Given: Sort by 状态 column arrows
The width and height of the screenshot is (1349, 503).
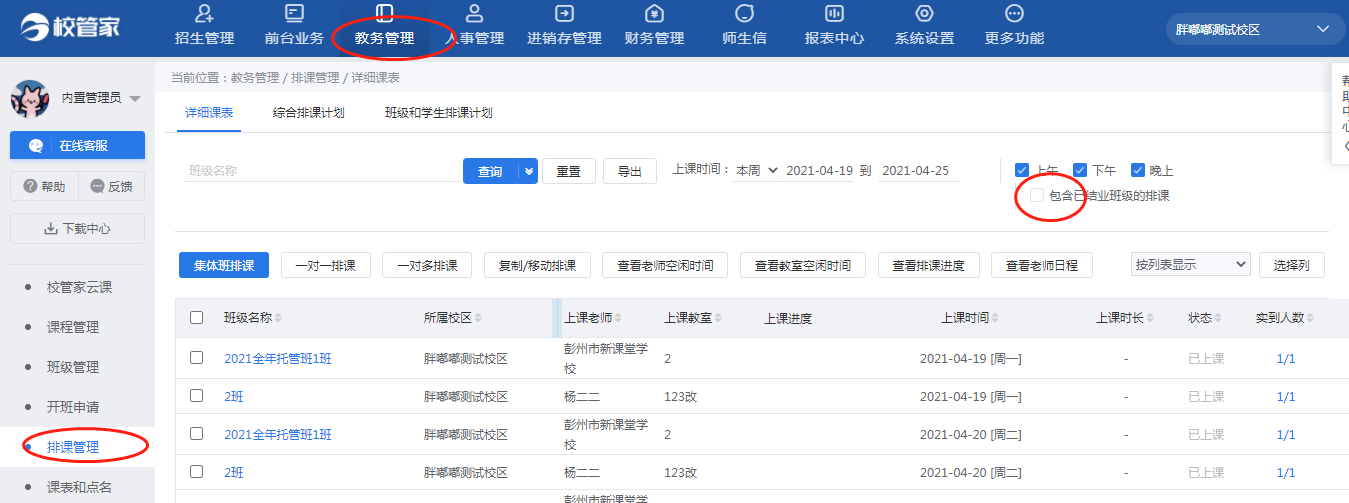Looking at the screenshot, I should click(x=1218, y=318).
